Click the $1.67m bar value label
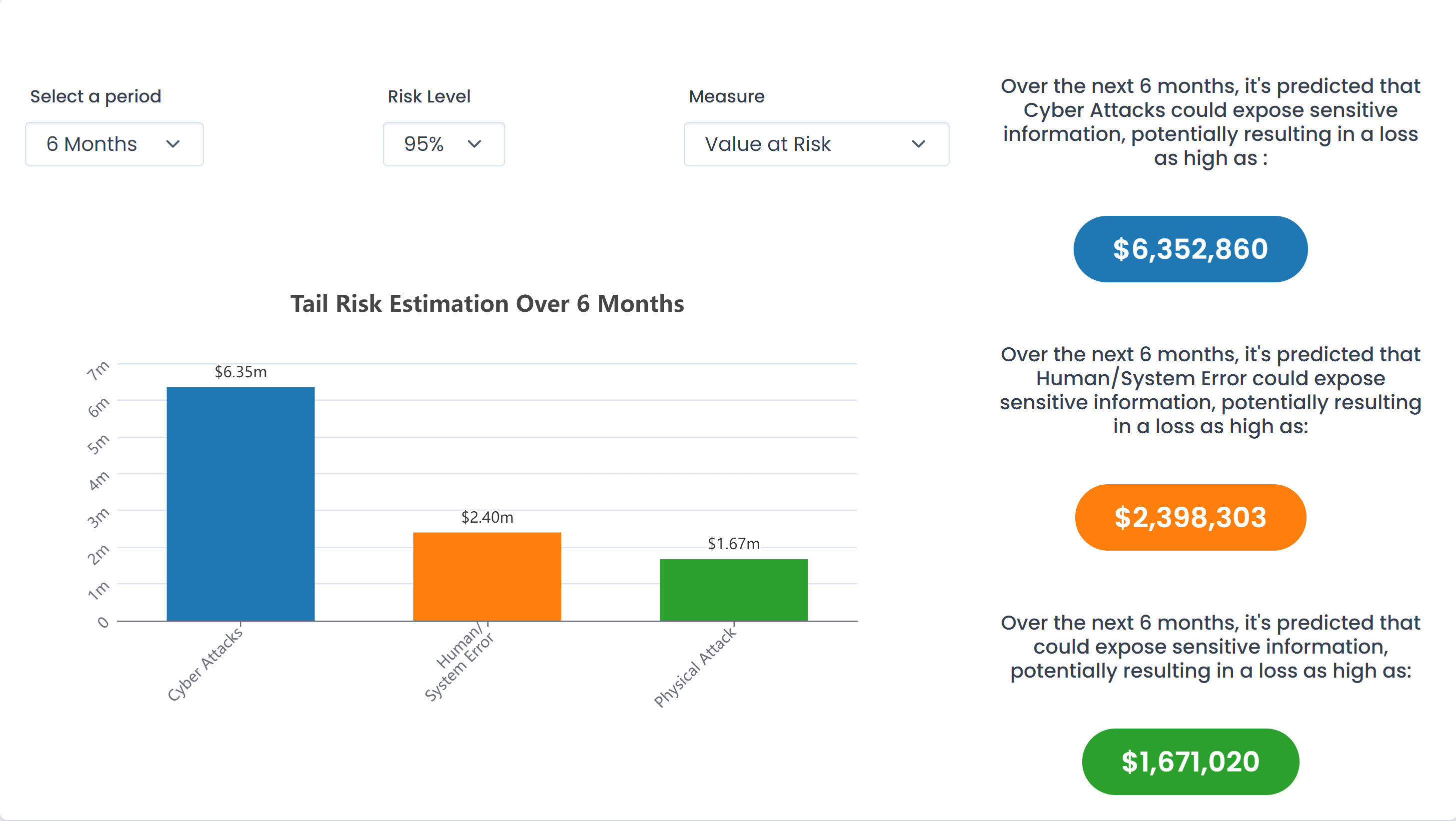The width and height of the screenshot is (1456, 821). coord(733,544)
